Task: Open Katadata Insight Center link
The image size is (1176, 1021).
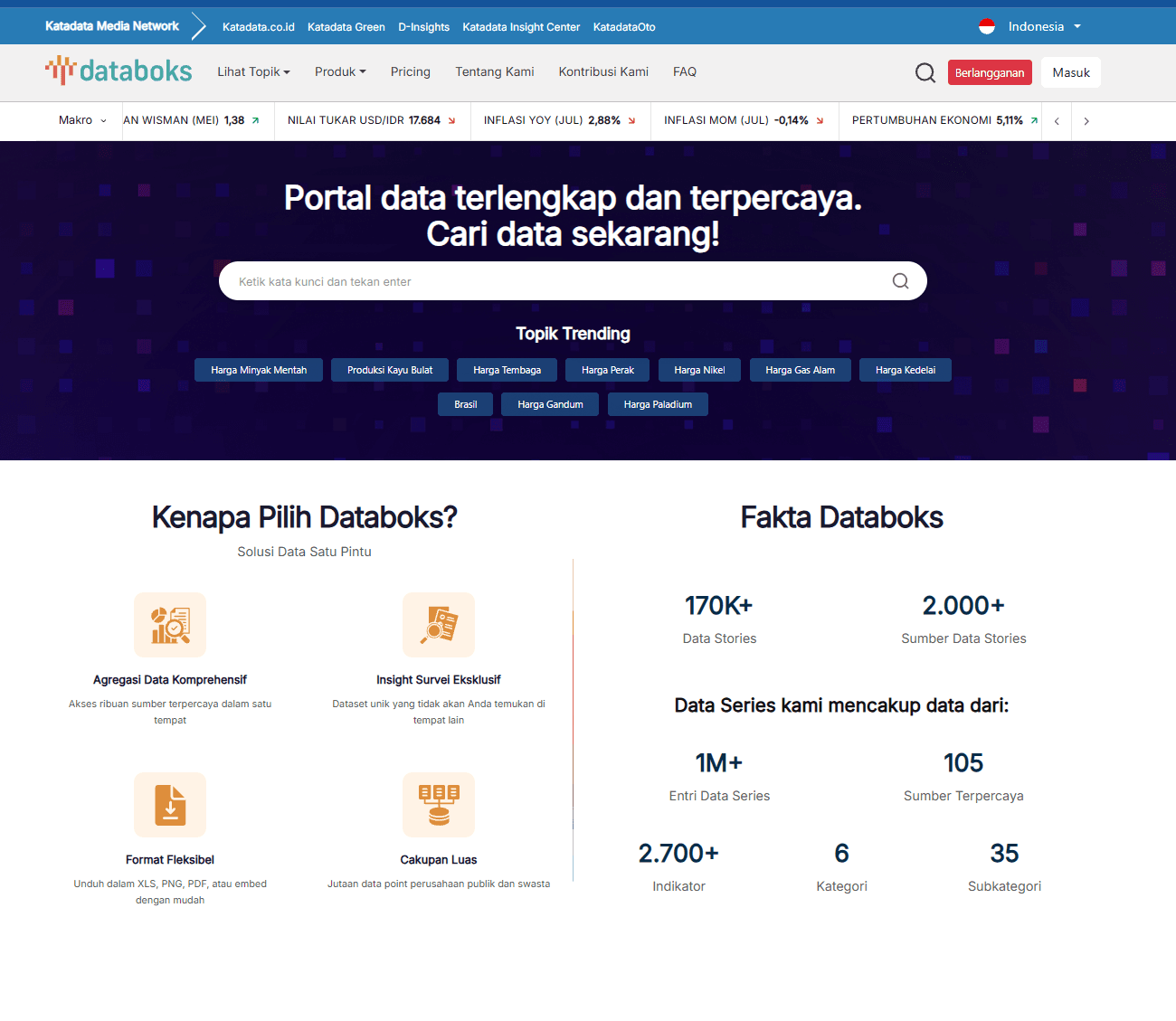Action: pos(521,27)
